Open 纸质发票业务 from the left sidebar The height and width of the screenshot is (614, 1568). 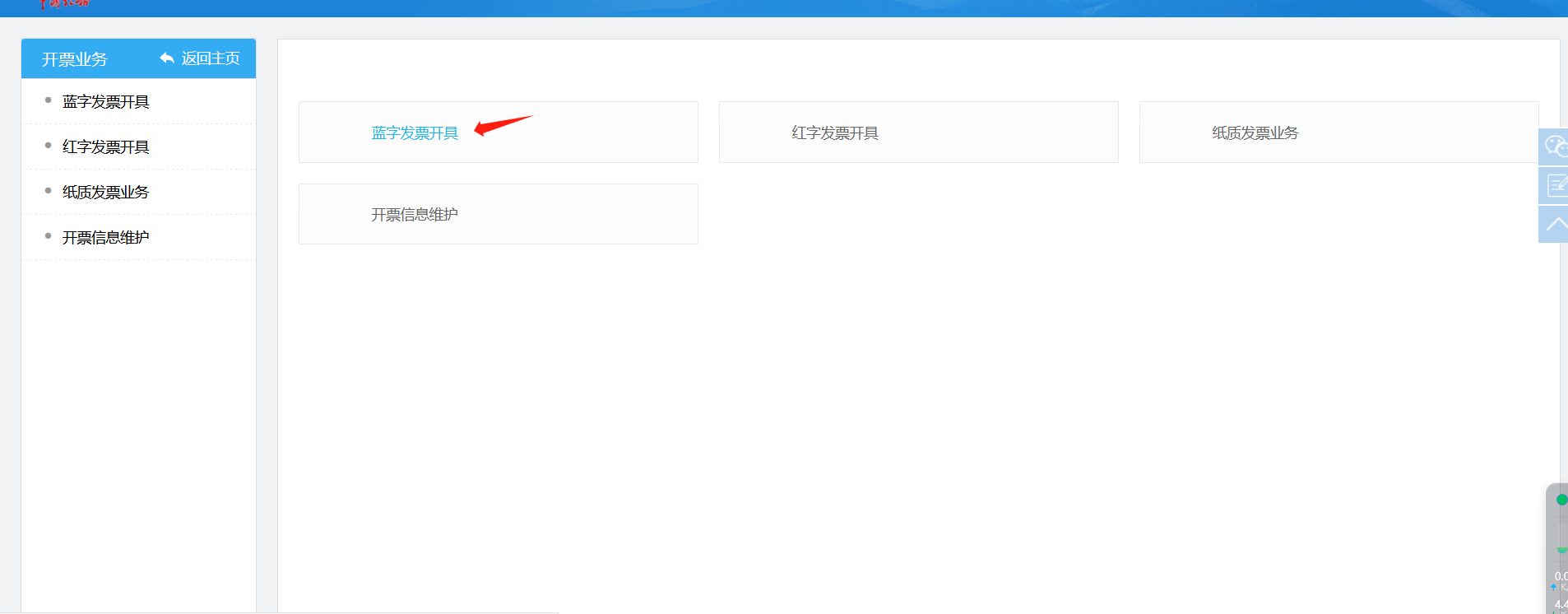pyautogui.click(x=105, y=193)
